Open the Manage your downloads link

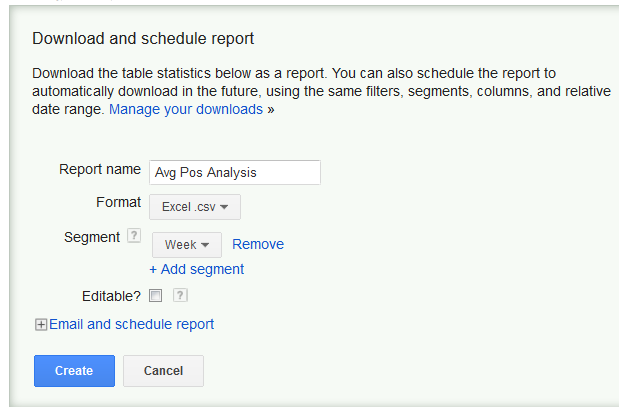tap(186, 109)
